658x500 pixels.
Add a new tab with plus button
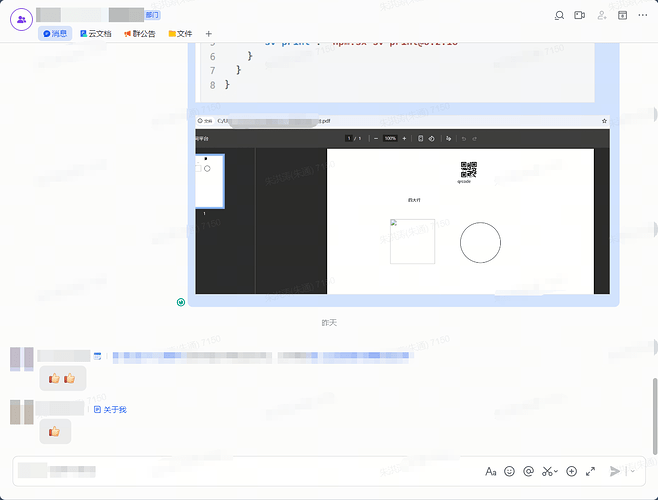pyautogui.click(x=208, y=34)
